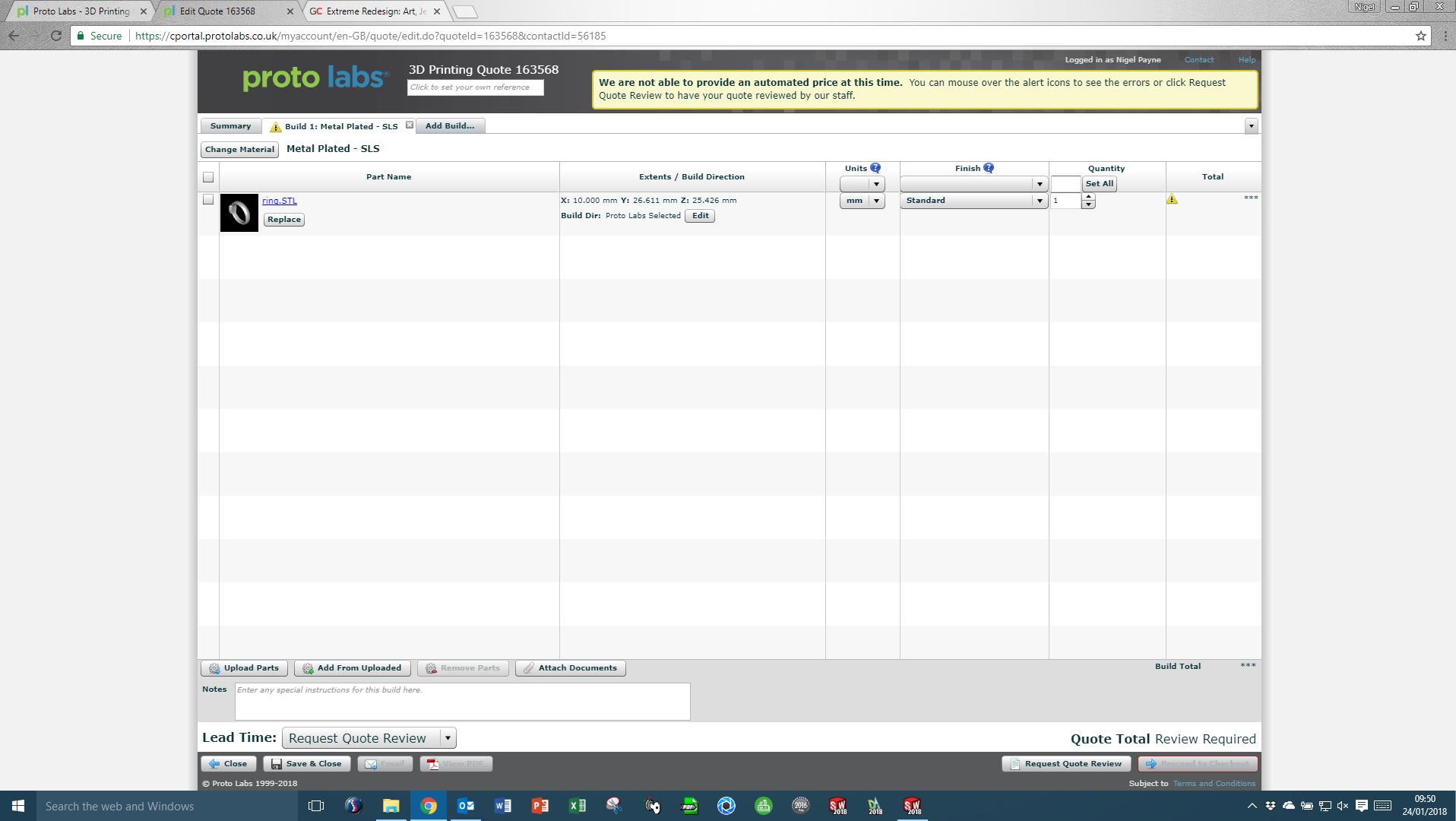The image size is (1456, 821).
Task: Click the alert icon in ring.STL Total cell
Action: [1172, 199]
